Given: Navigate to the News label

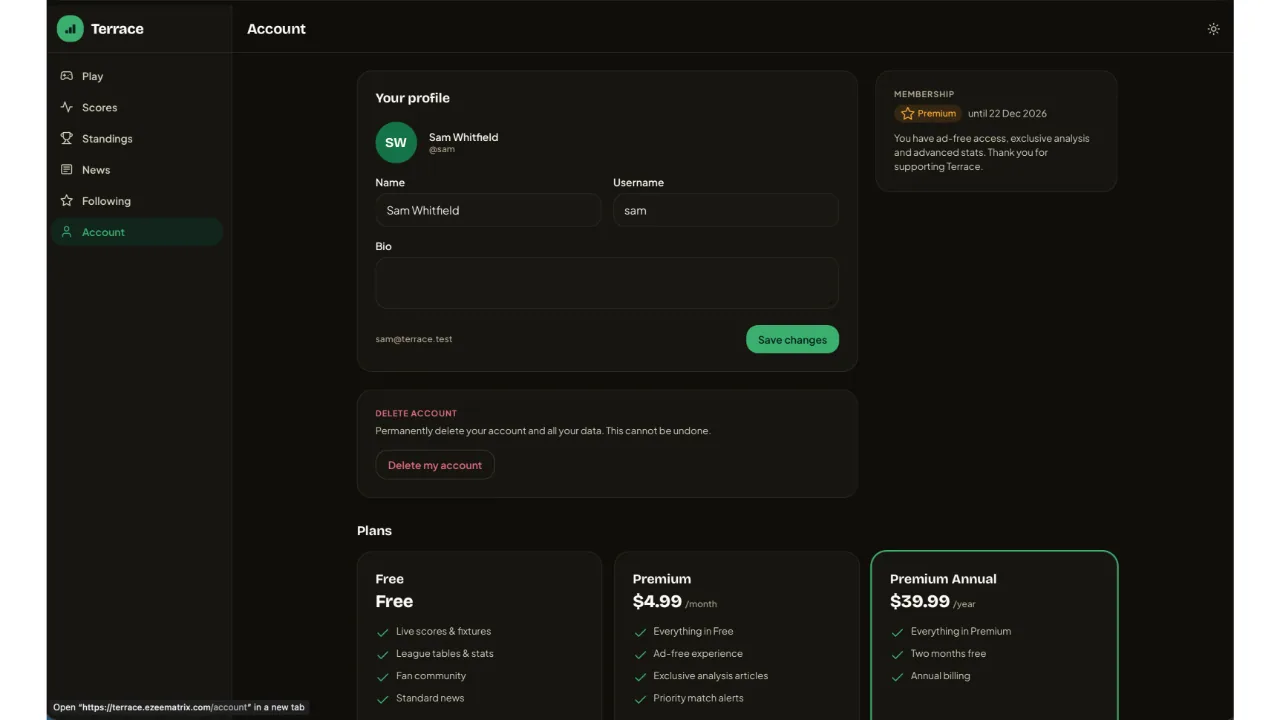Looking at the screenshot, I should point(96,170).
